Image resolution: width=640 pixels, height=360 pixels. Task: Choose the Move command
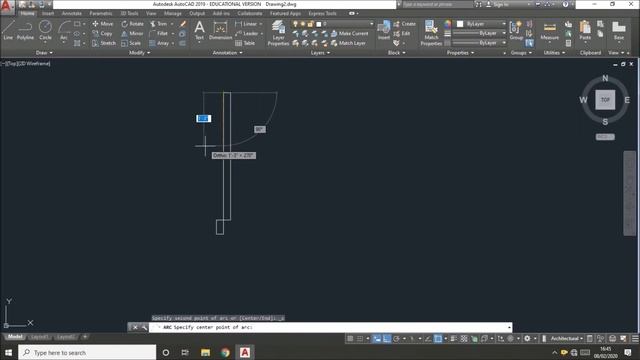tap(103, 24)
